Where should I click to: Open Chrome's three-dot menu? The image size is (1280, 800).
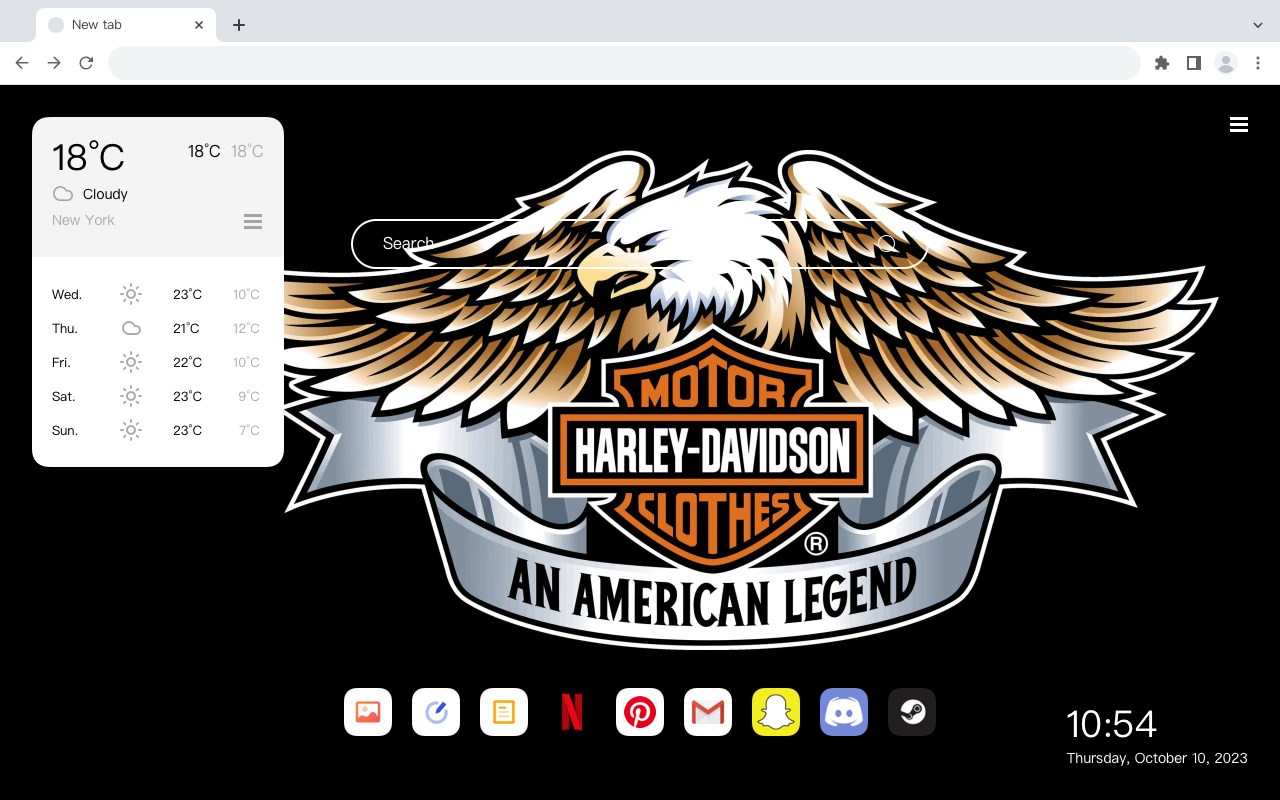coord(1258,63)
